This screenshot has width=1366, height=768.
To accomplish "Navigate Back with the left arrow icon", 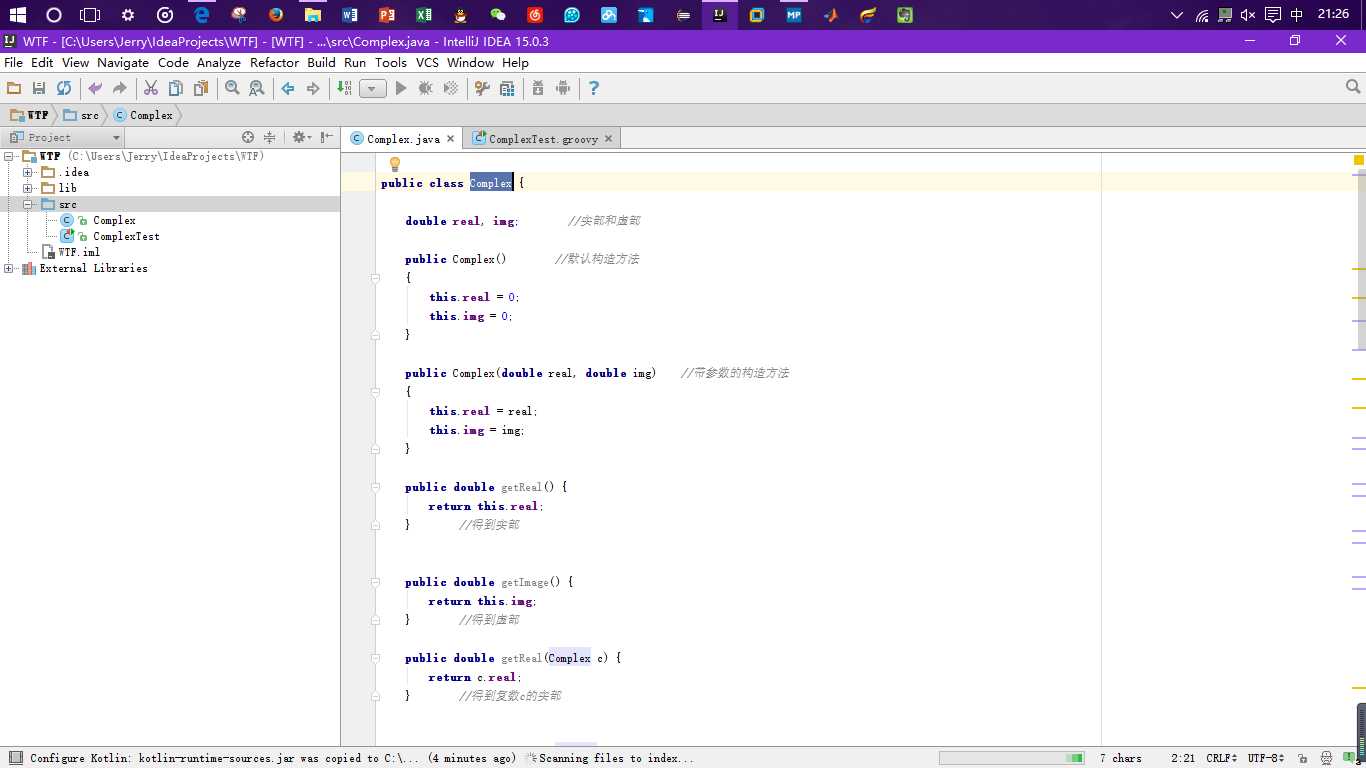I will pyautogui.click(x=288, y=88).
